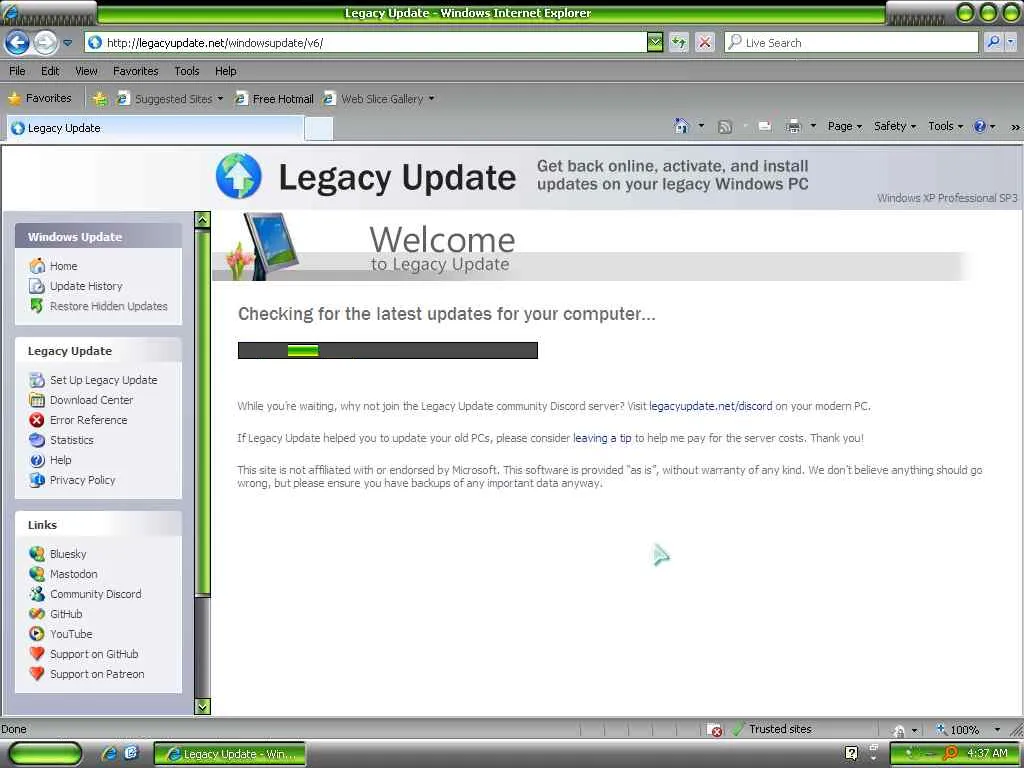Click the Support on GitHub heart icon
1024x768 pixels.
click(x=37, y=654)
